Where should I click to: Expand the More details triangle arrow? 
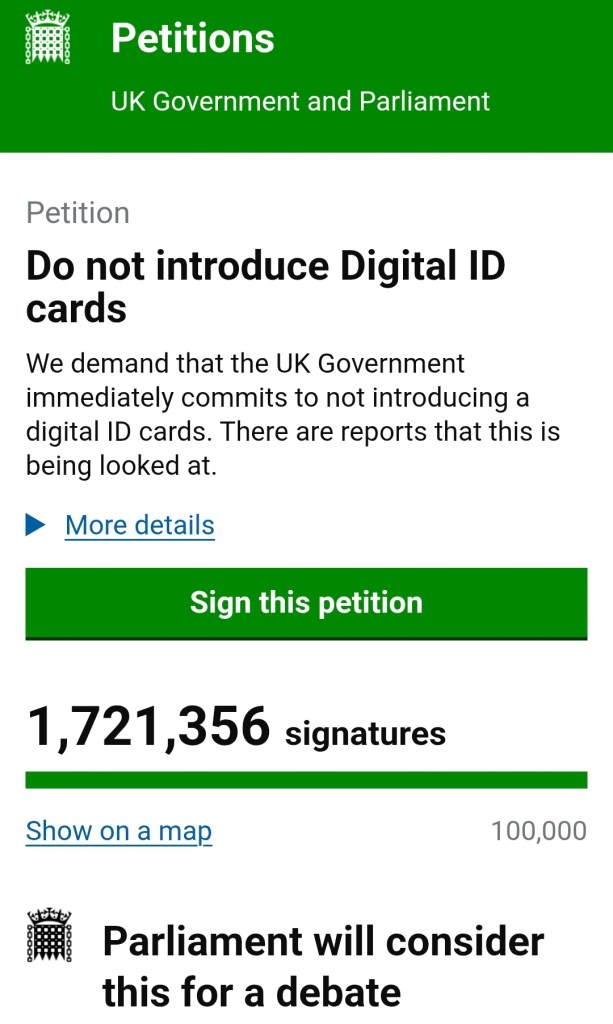click(36, 525)
